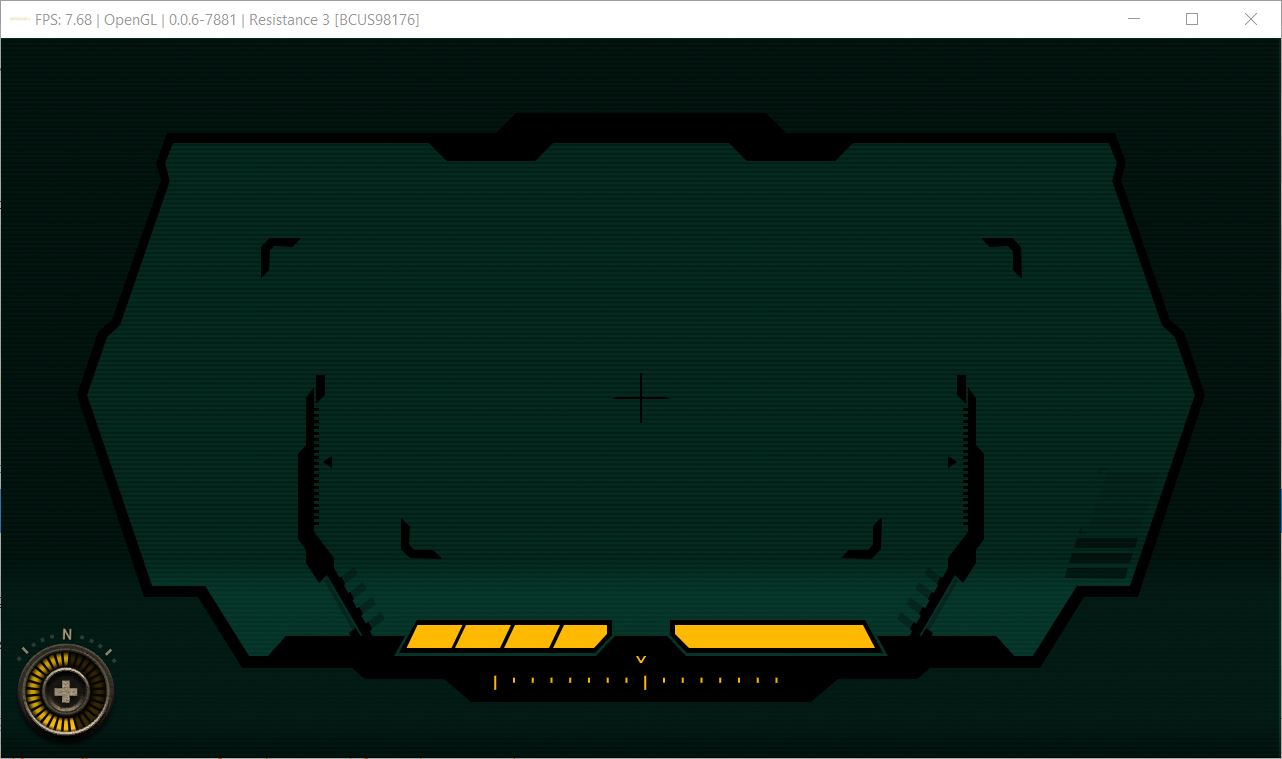Screen dimensions: 1282x759
Task: Click the segmented yellow health bar
Action: pos(507,636)
